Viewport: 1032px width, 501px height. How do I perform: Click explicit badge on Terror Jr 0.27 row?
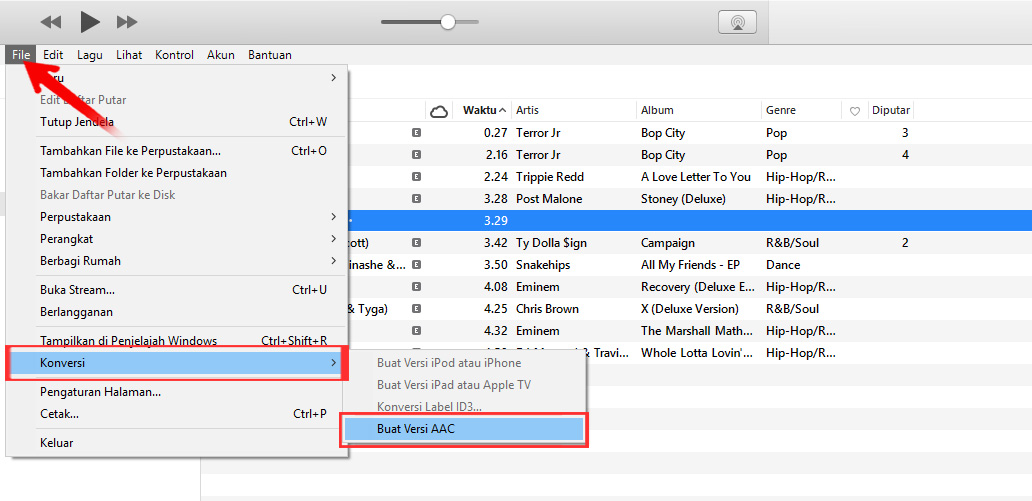click(x=416, y=133)
